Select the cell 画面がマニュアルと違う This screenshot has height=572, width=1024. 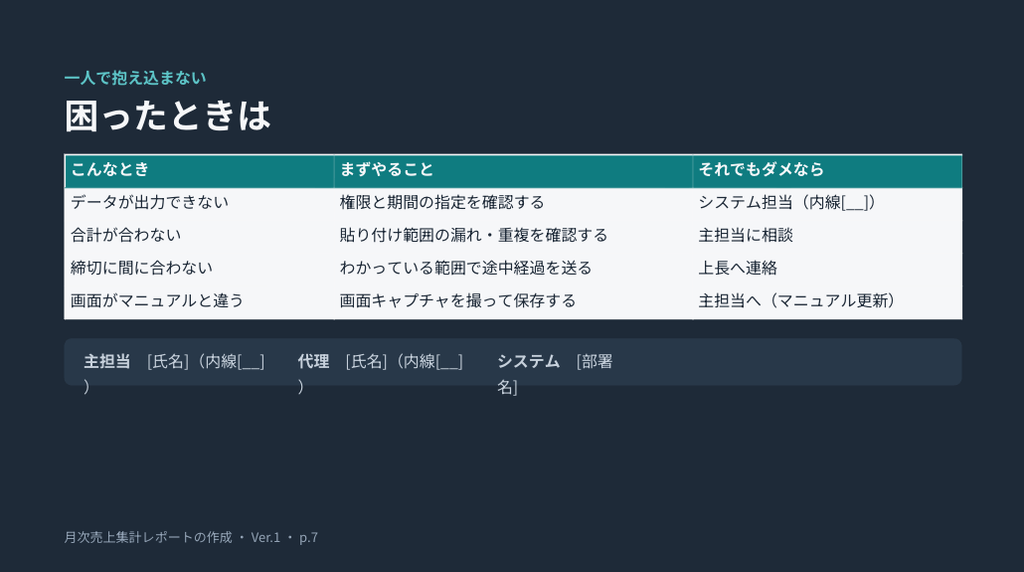pos(199,302)
